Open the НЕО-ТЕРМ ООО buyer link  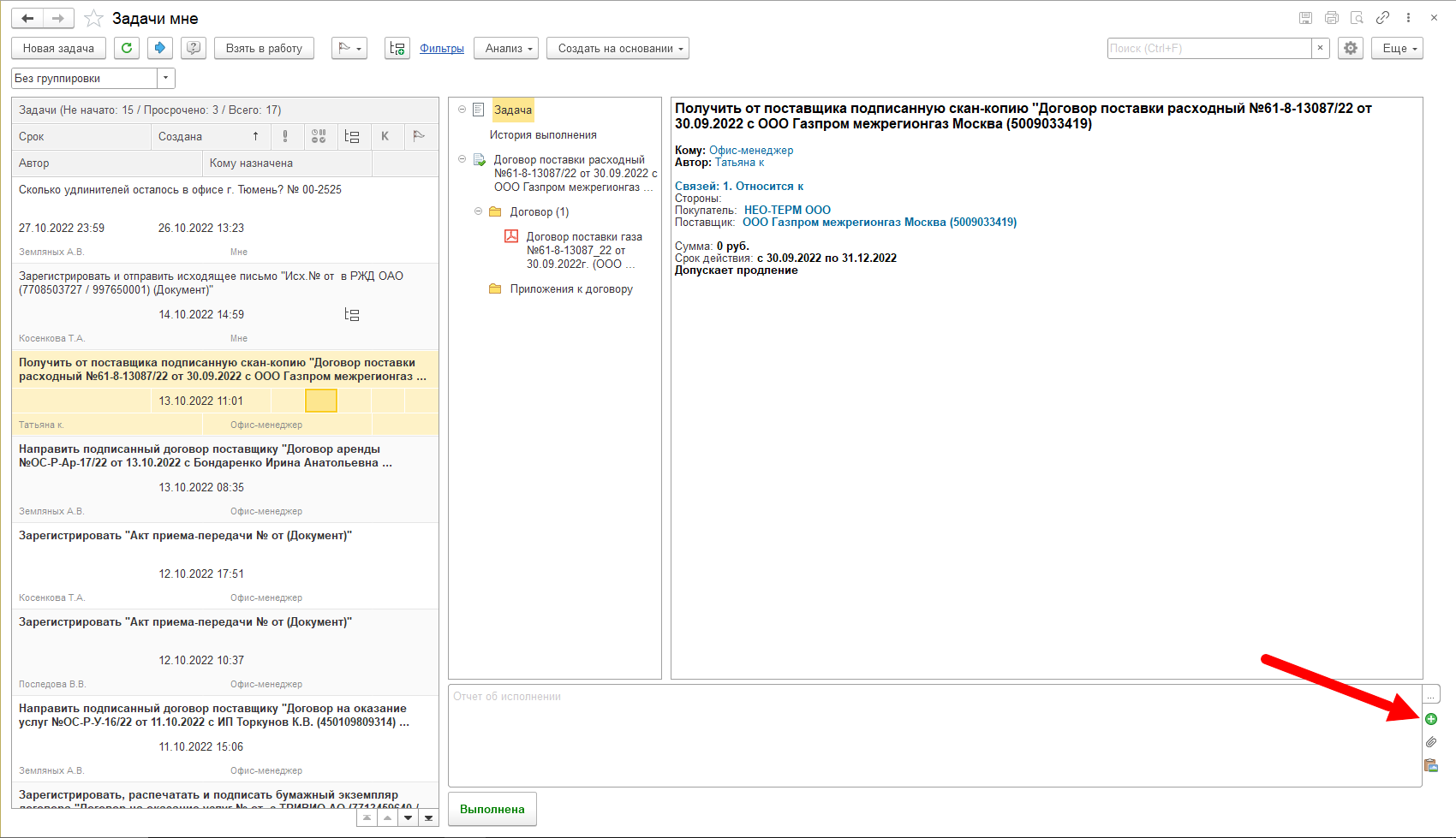[x=787, y=210]
